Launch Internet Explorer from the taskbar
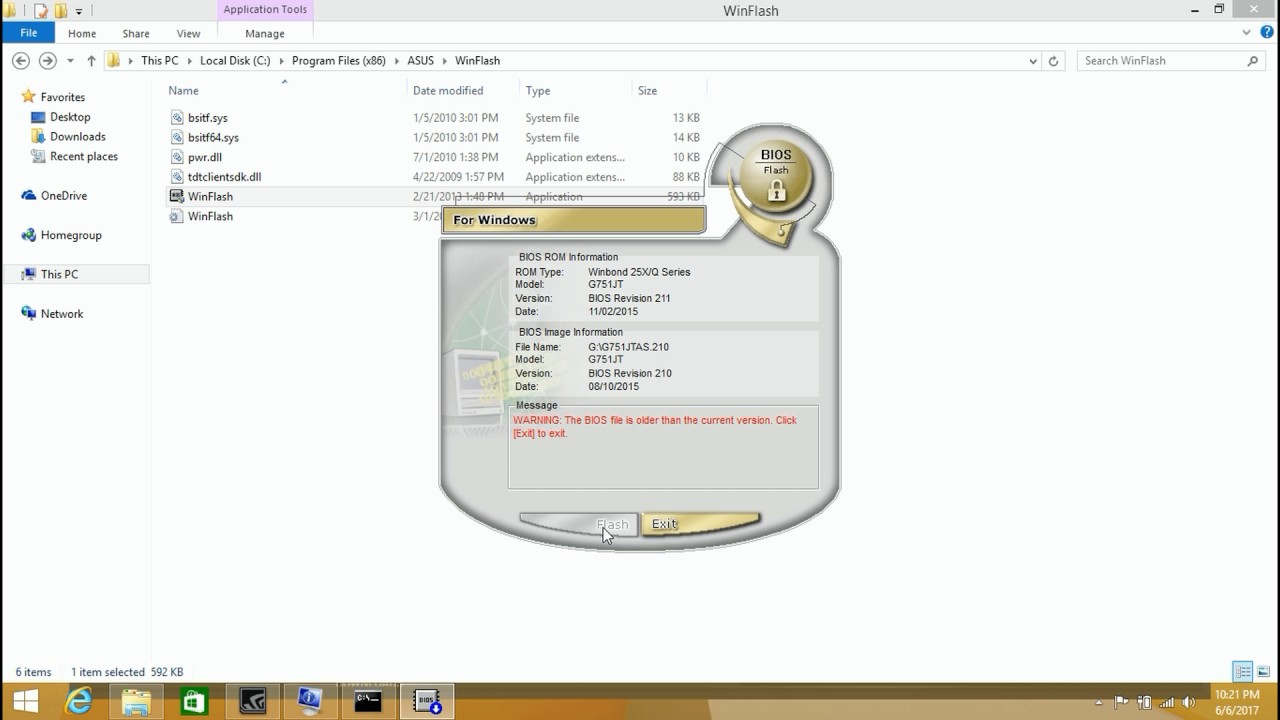1280x720 pixels. coord(79,702)
